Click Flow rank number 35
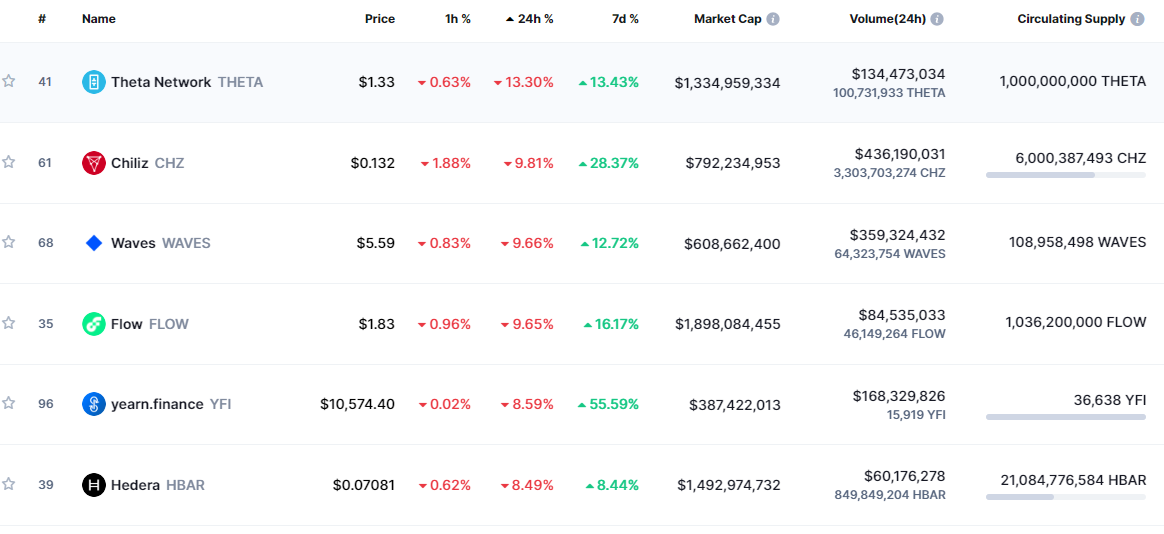Viewport: 1164px width, 534px height. coord(45,324)
